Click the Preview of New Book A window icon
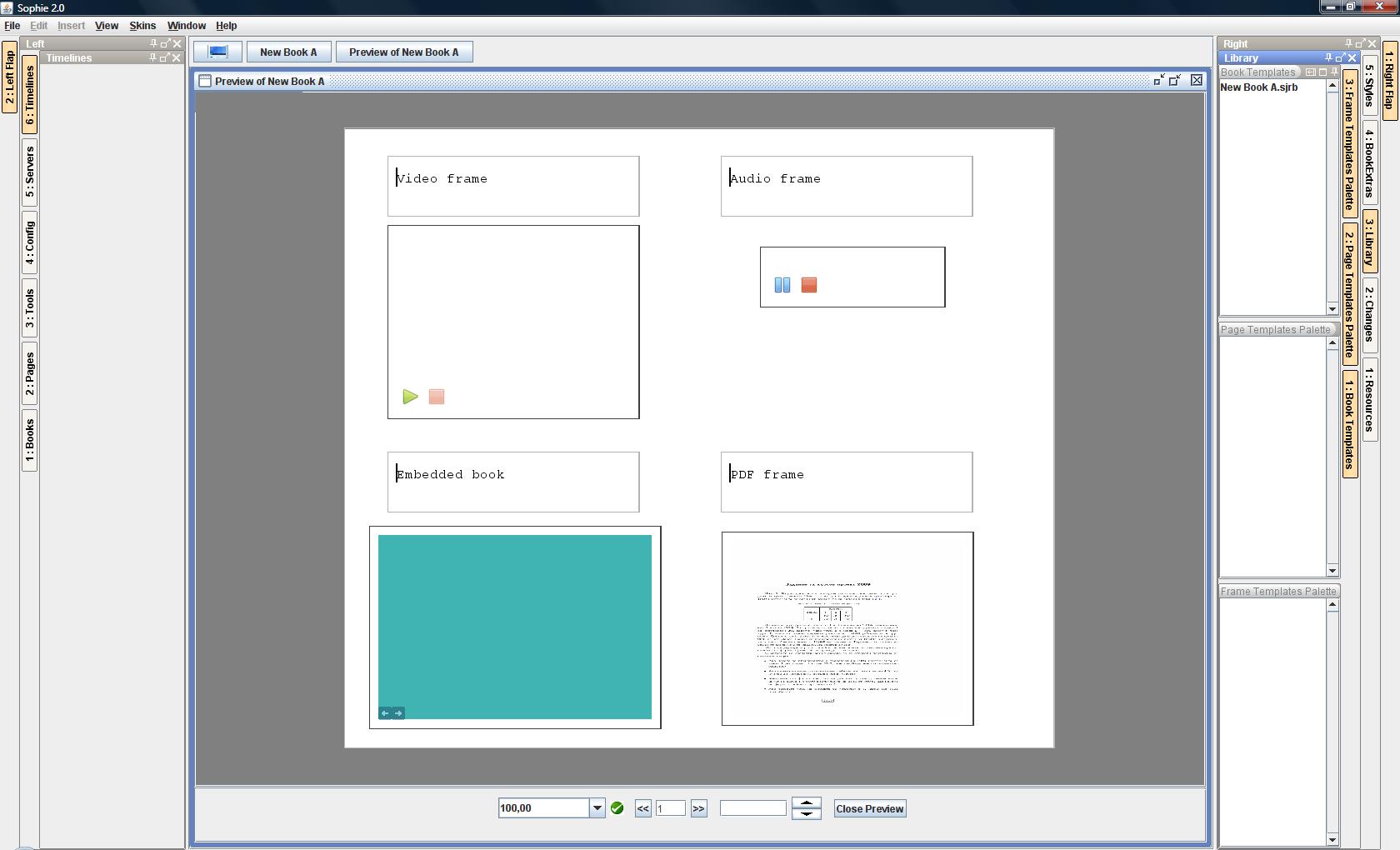This screenshot has height=850, width=1400. 205,81
